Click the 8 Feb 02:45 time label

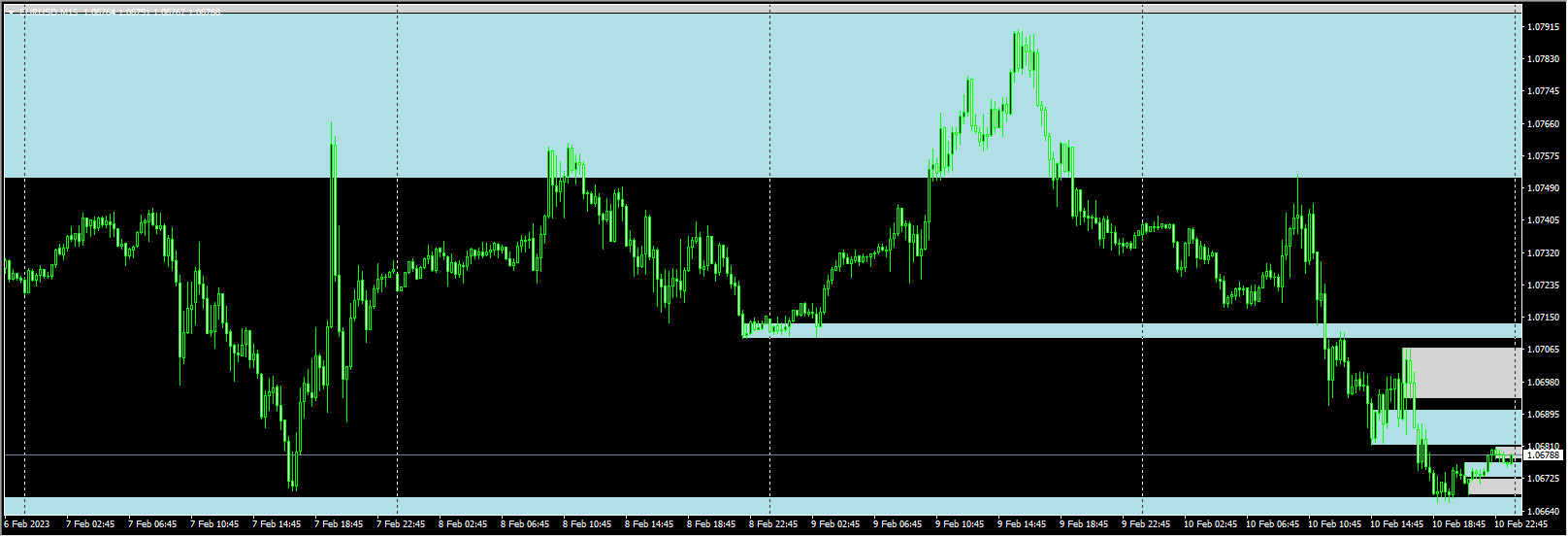[463, 524]
